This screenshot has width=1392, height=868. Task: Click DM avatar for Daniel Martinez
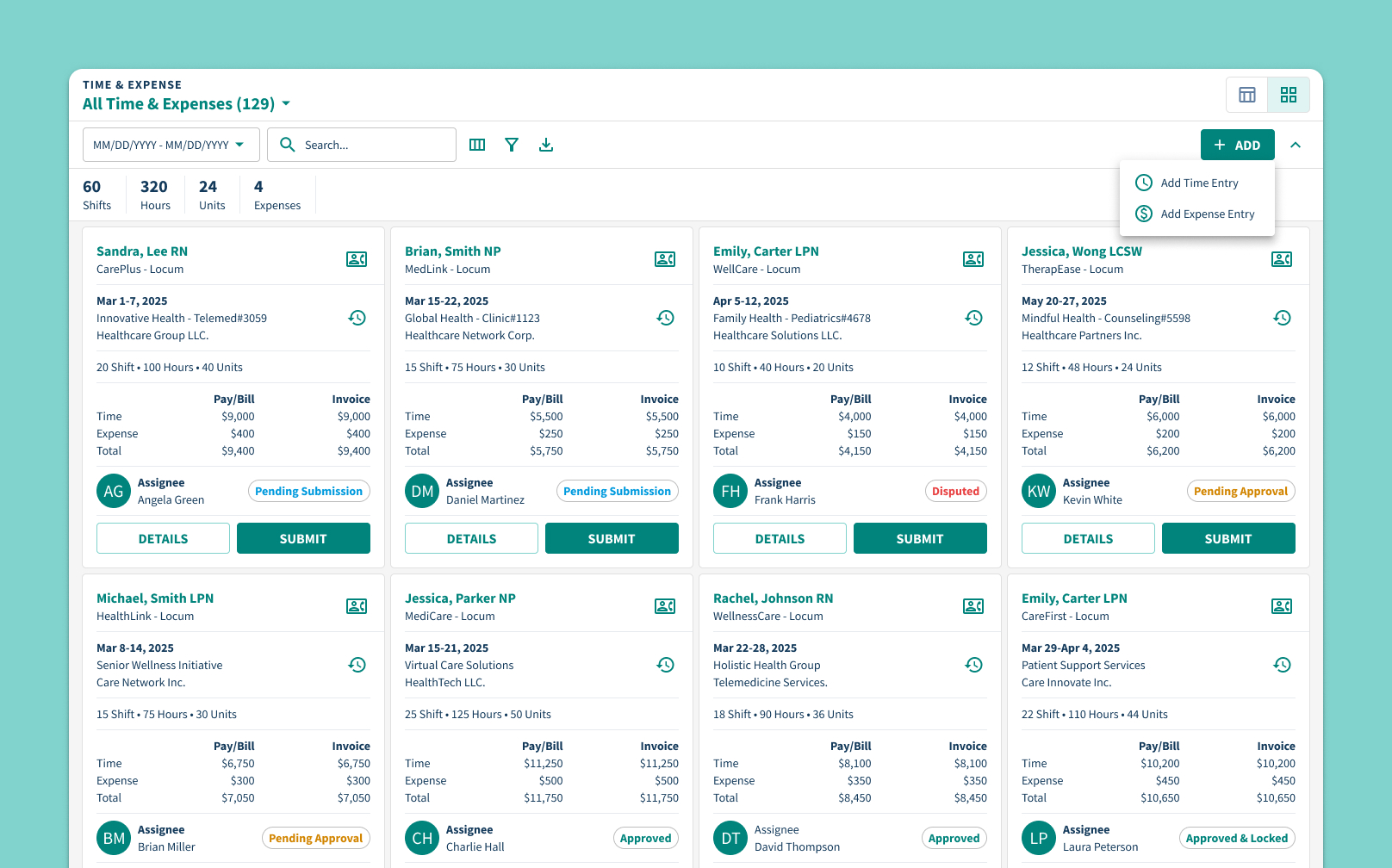(x=422, y=491)
